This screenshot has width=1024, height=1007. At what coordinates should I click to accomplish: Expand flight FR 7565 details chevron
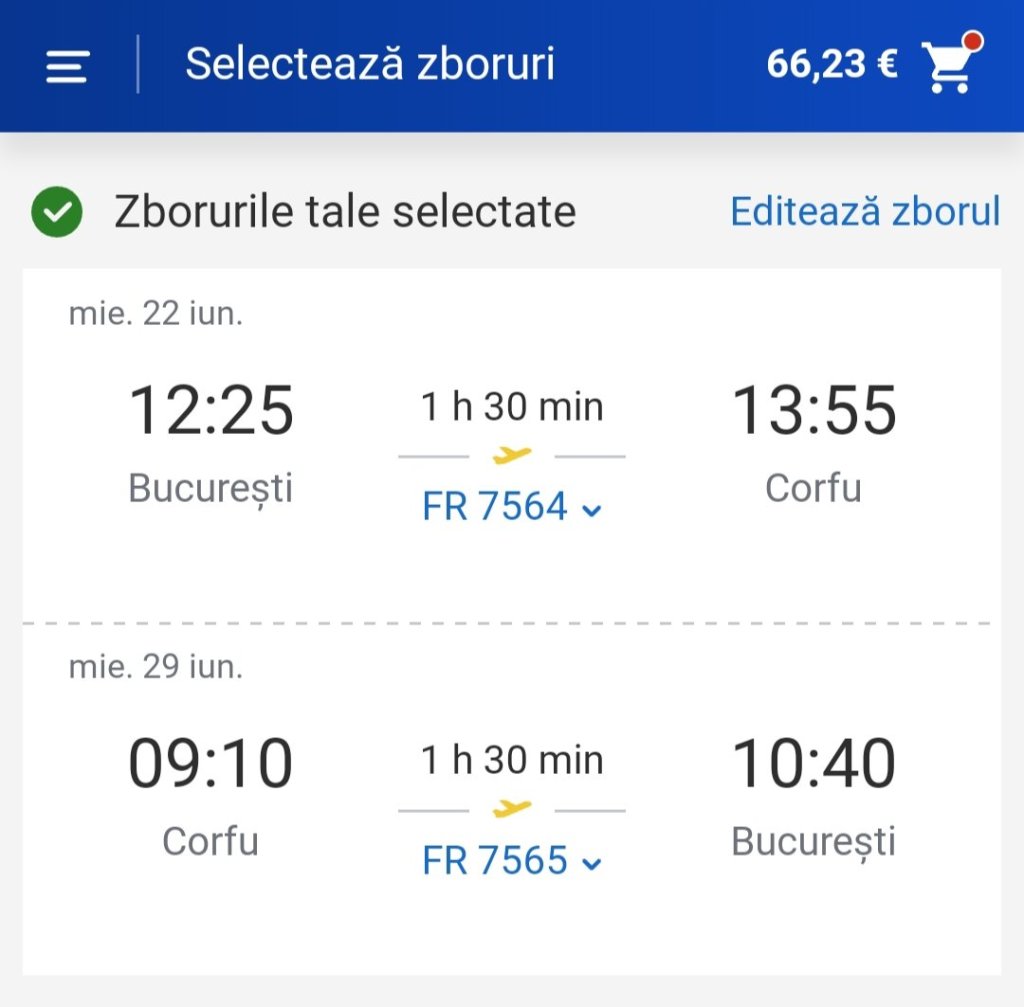coord(592,863)
